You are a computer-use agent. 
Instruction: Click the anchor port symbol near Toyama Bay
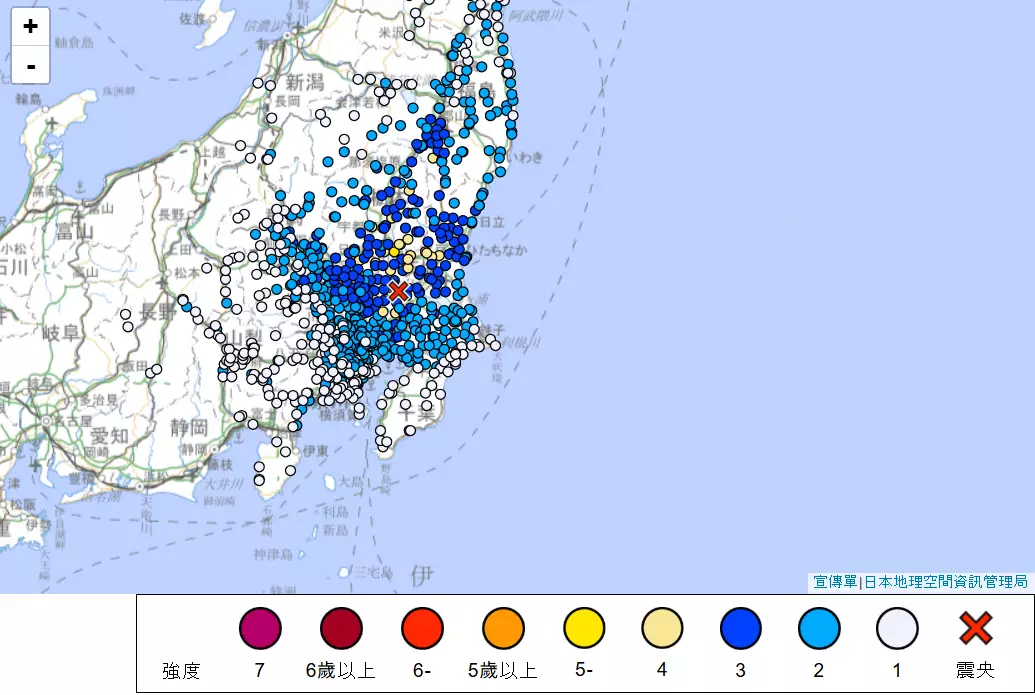tap(78, 187)
